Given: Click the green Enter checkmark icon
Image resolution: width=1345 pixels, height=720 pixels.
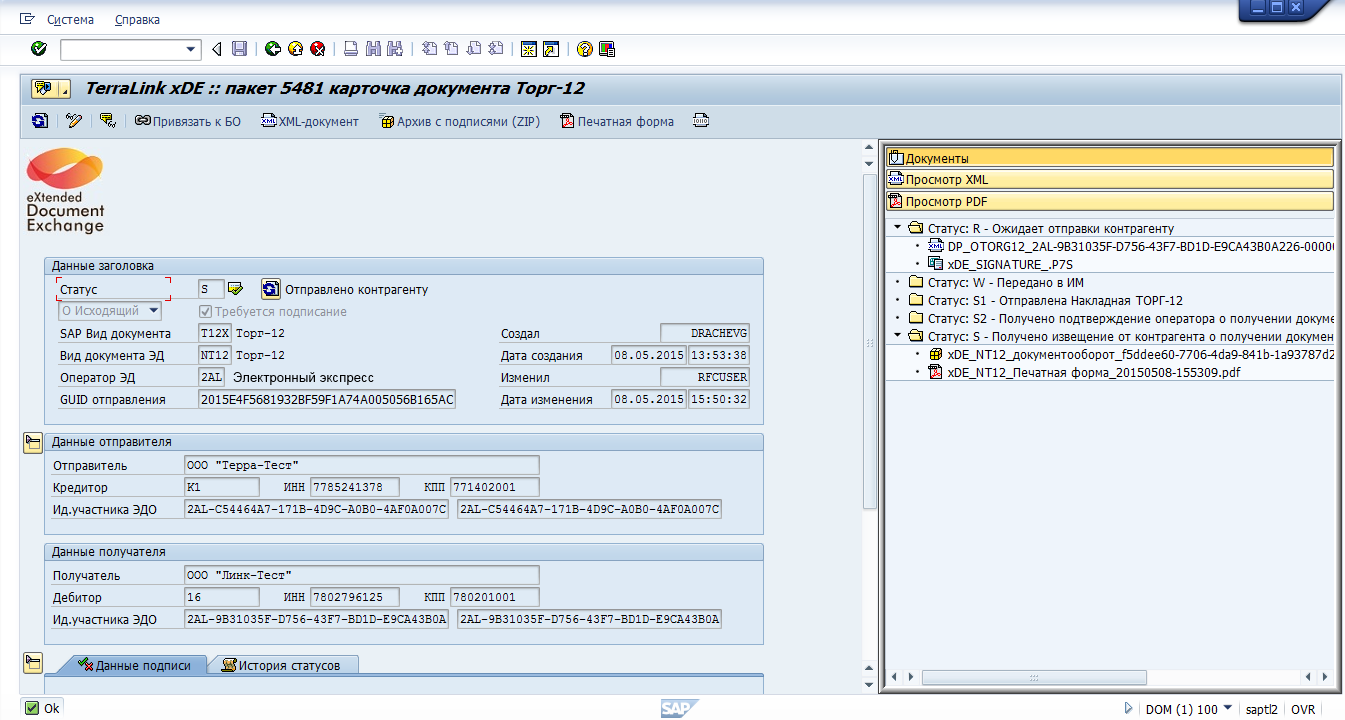Looking at the screenshot, I should (39, 49).
